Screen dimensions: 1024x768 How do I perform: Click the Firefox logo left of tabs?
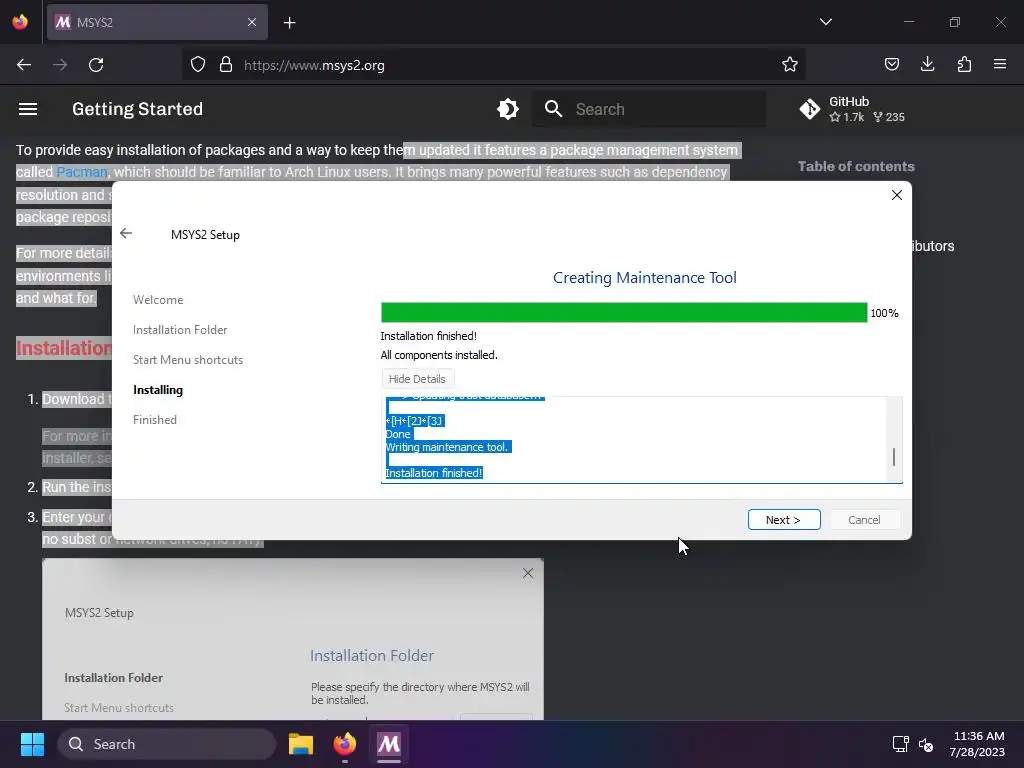point(20,22)
